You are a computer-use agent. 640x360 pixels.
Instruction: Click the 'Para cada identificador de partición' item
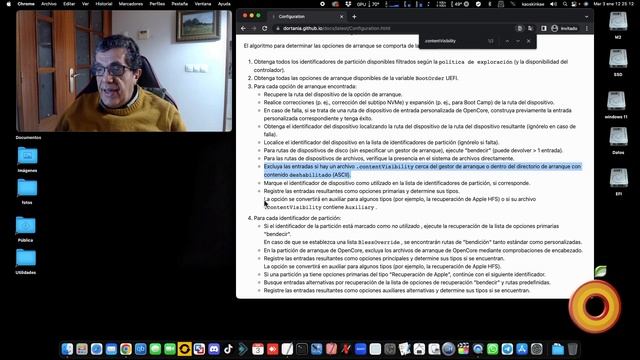pos(297,218)
